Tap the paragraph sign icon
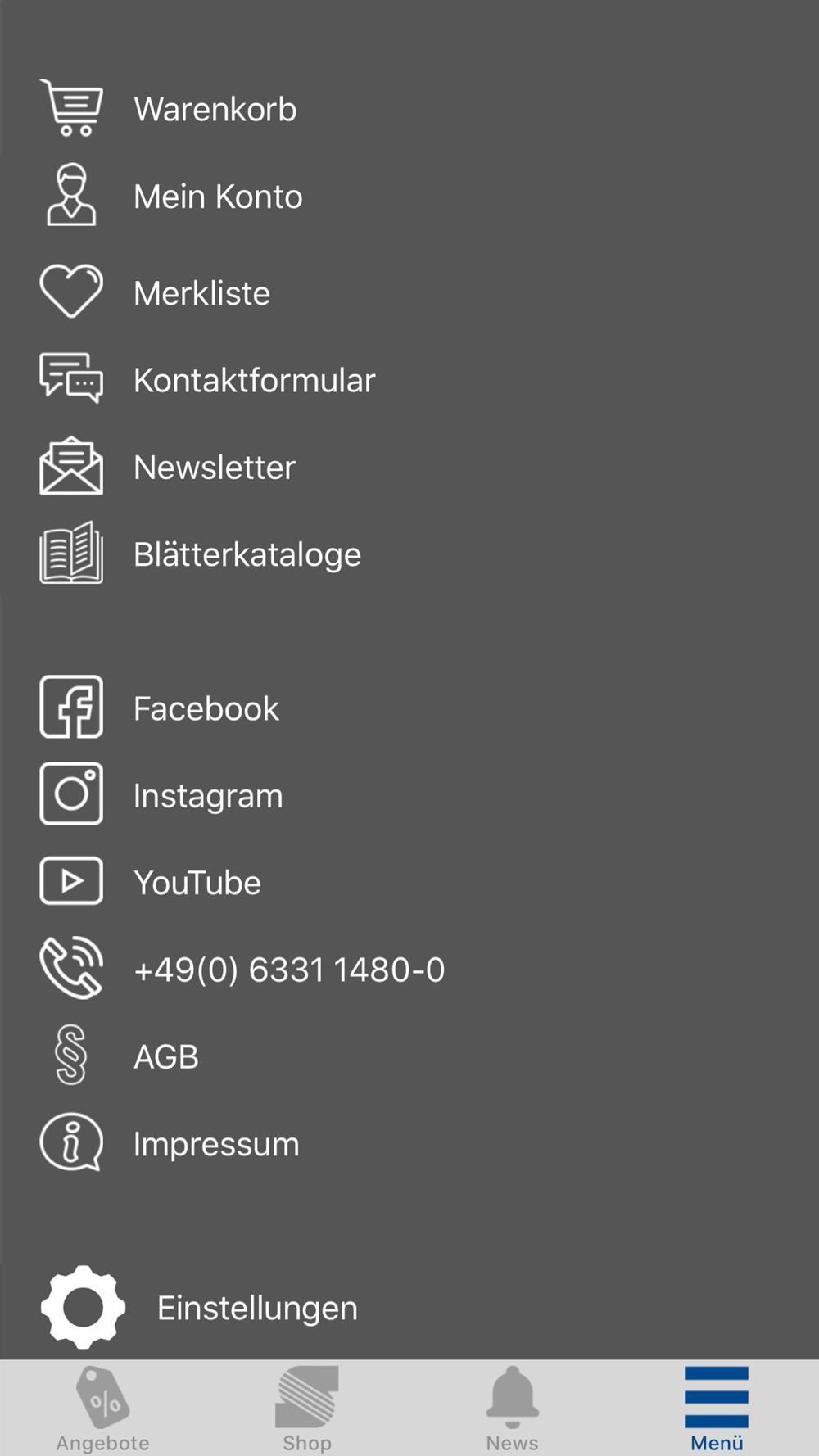 pos(71,1055)
